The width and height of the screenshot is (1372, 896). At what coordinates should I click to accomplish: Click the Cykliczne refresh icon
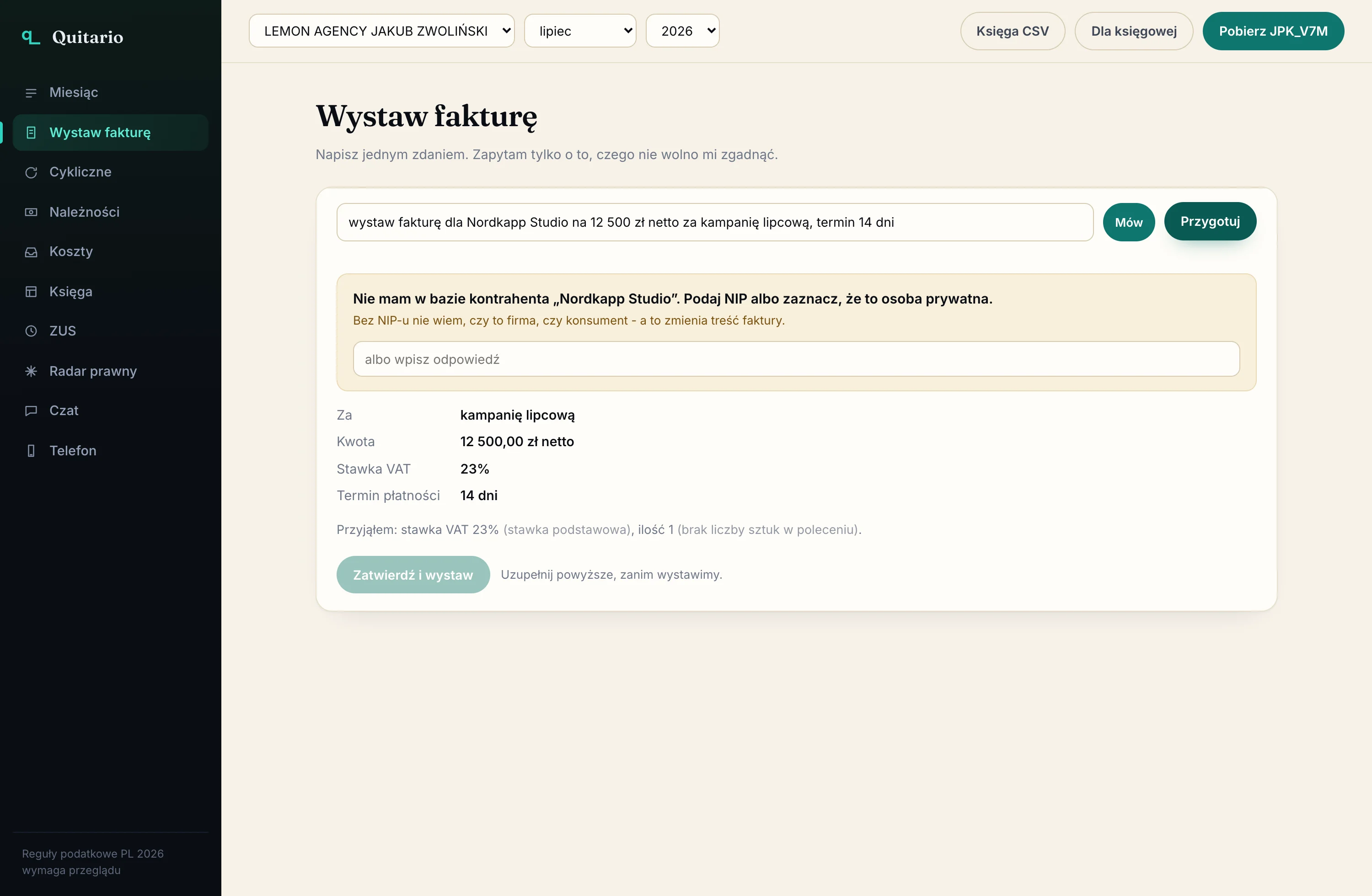pyautogui.click(x=31, y=172)
